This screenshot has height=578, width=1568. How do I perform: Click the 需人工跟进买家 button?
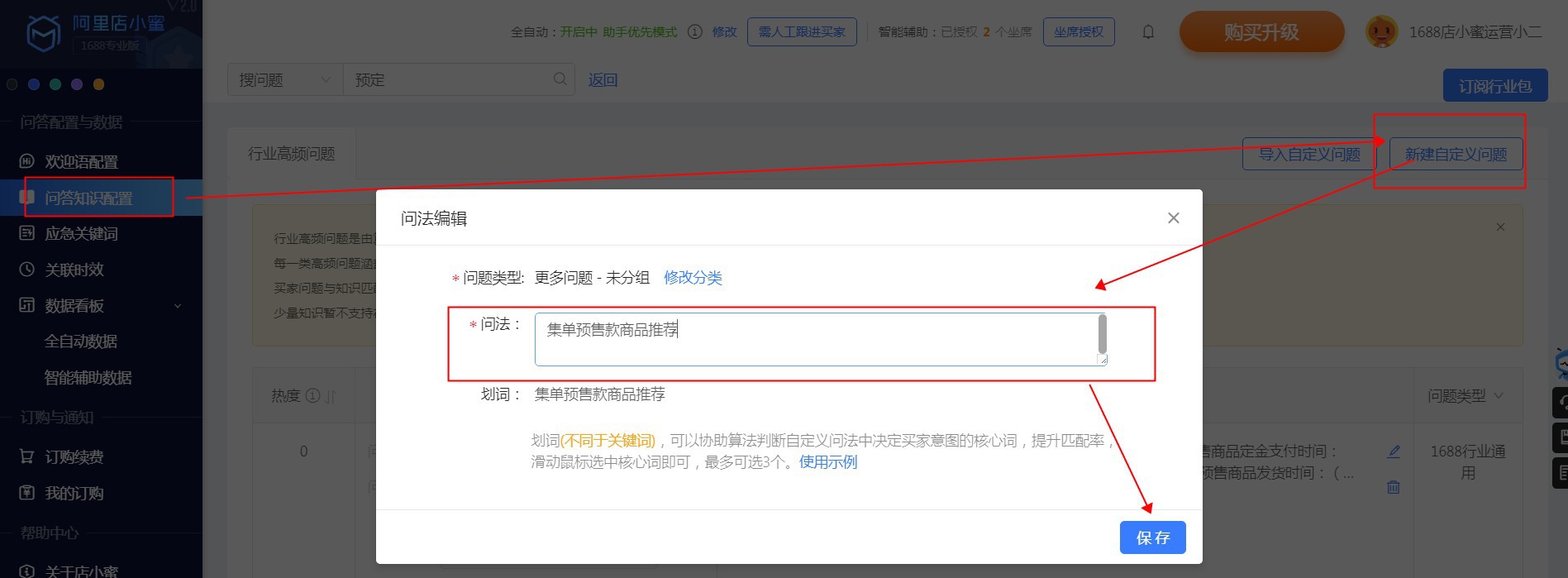pyautogui.click(x=802, y=31)
